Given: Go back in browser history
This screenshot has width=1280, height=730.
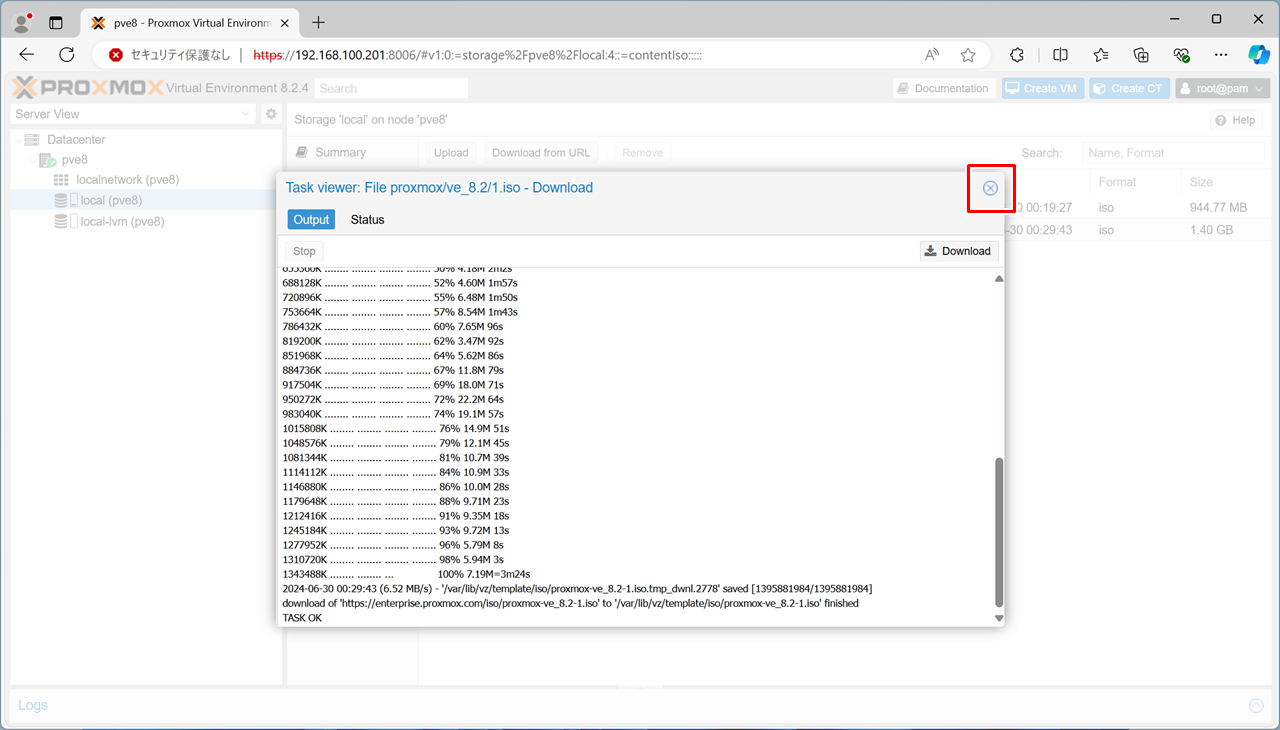Looking at the screenshot, I should [27, 55].
